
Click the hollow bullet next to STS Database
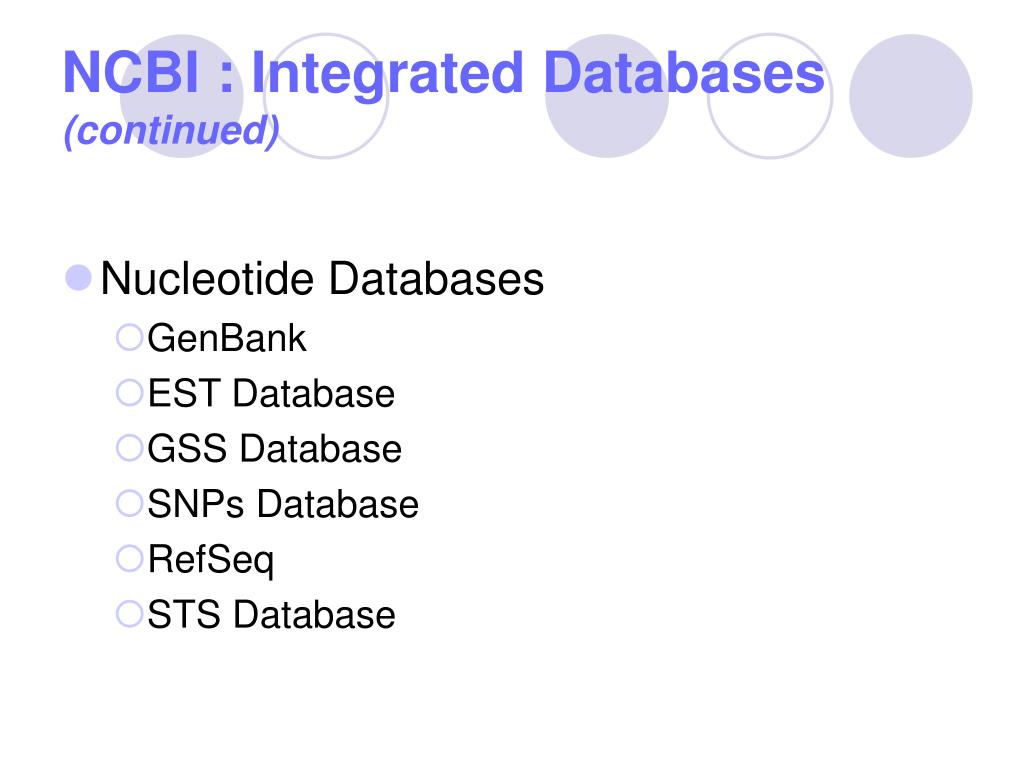point(129,614)
